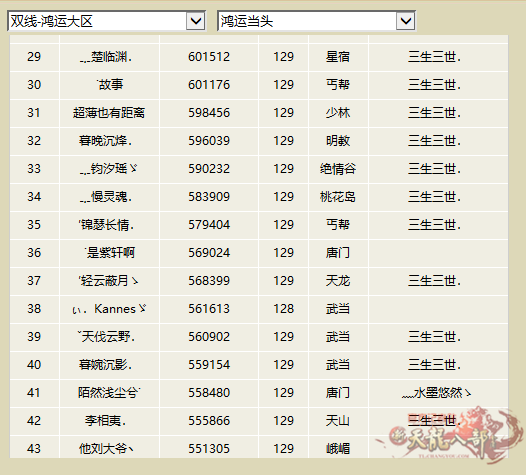Click sect name 峨嵋 in row 43
Screen dimensions: 526x475
[338, 449]
